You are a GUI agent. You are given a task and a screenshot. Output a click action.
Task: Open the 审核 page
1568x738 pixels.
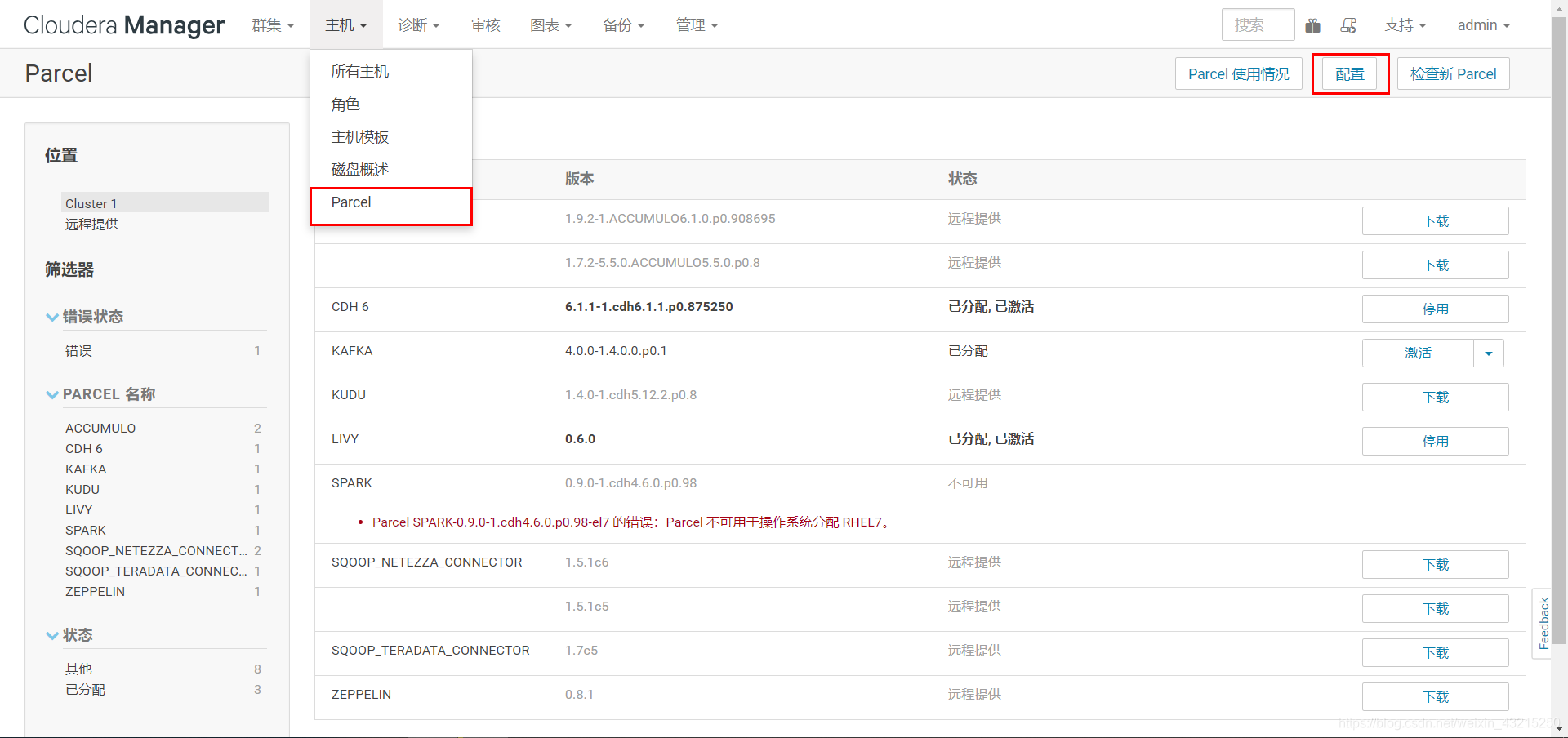[486, 25]
